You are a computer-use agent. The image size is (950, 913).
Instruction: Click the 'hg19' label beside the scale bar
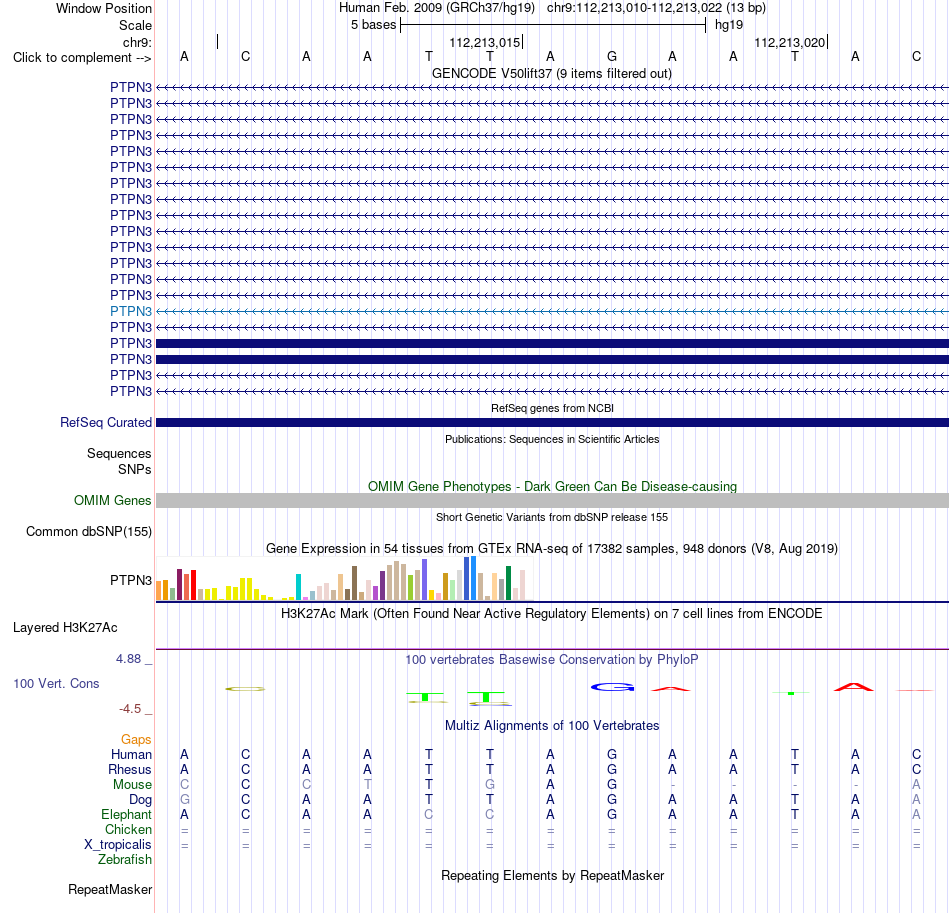pyautogui.click(x=729, y=25)
